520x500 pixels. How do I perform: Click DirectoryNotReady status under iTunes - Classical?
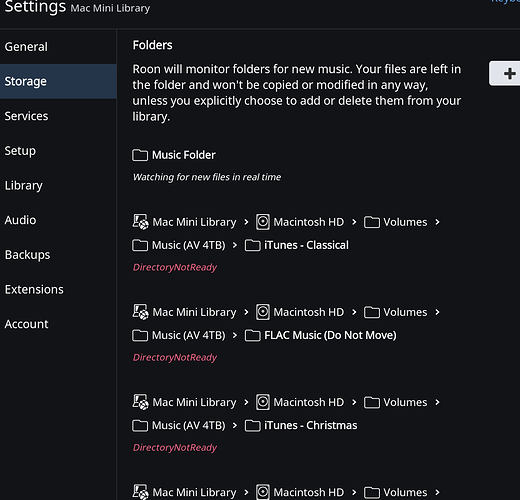(175, 267)
